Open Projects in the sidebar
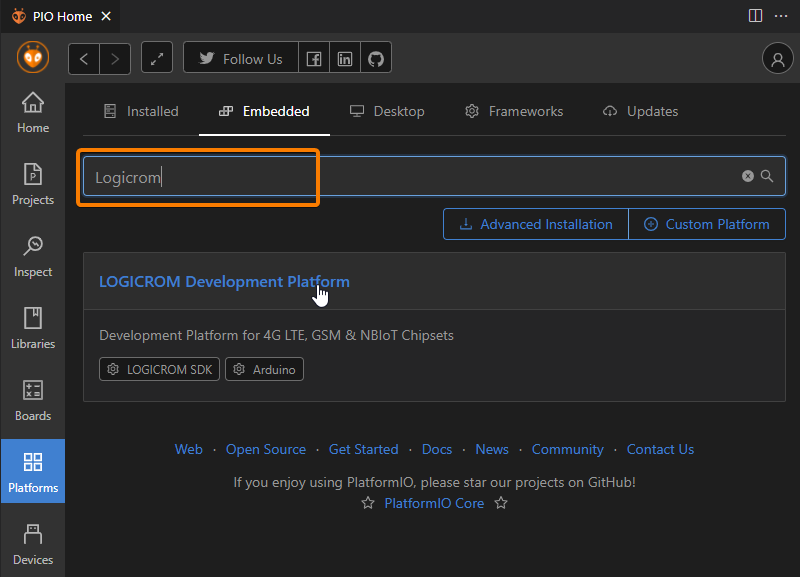The width and height of the screenshot is (800, 577). [x=33, y=184]
